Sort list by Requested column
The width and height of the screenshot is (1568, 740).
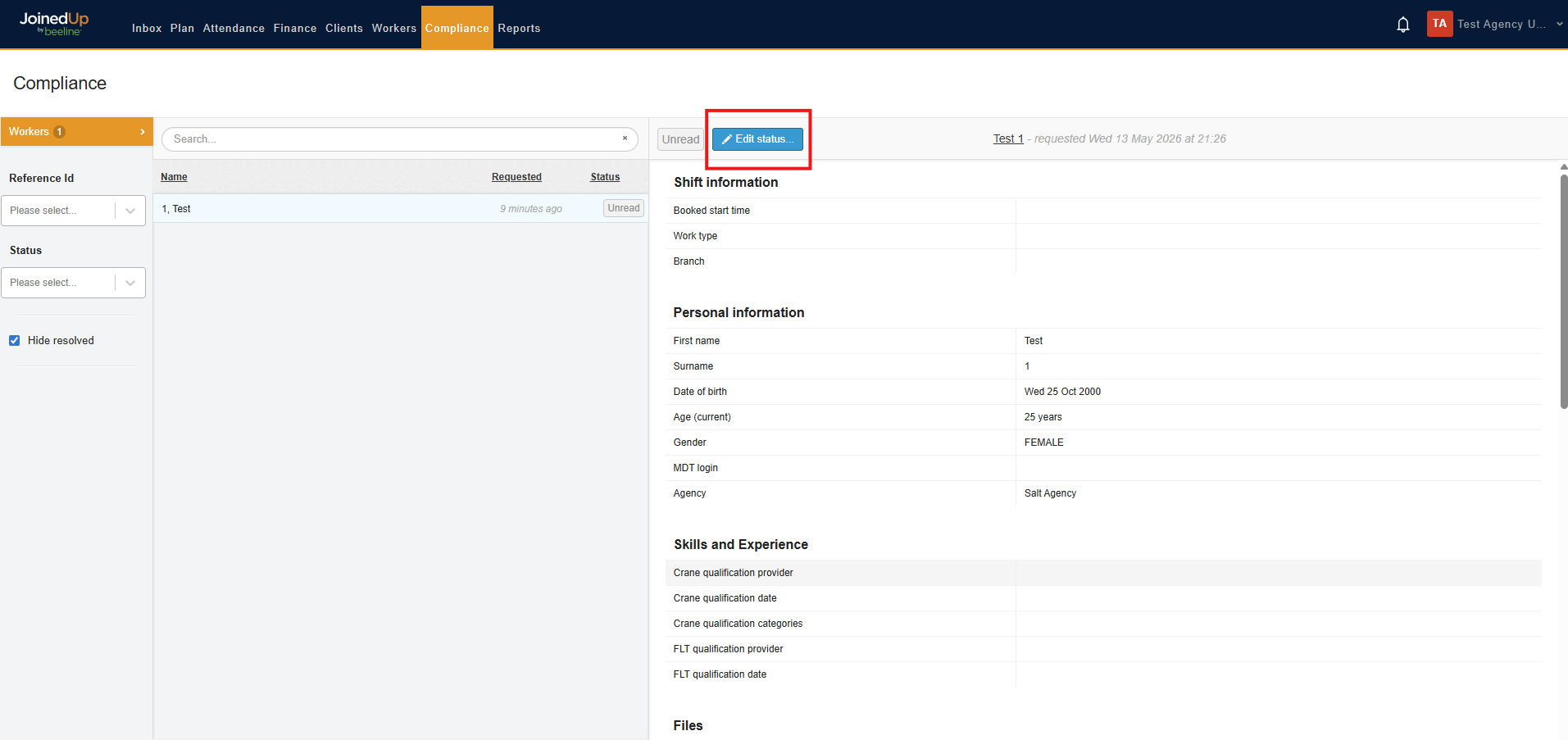[x=516, y=177]
